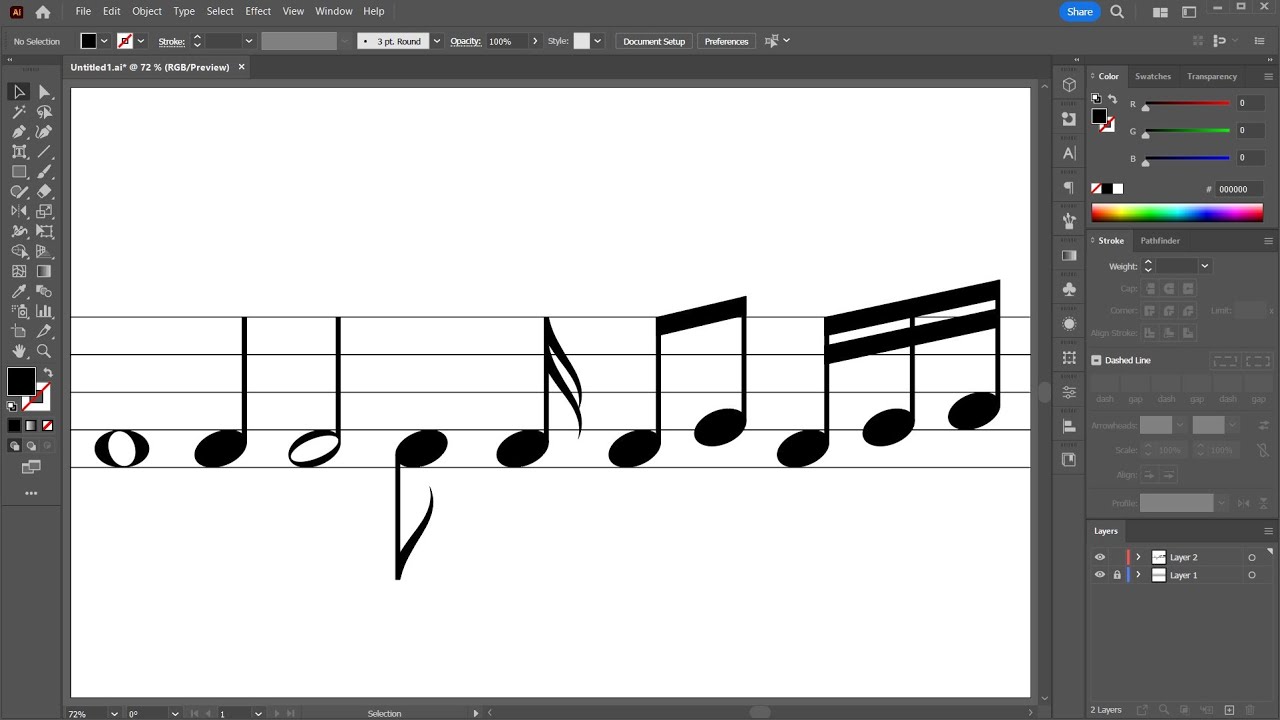Open the 3D and Materials panel icon

1069,85
